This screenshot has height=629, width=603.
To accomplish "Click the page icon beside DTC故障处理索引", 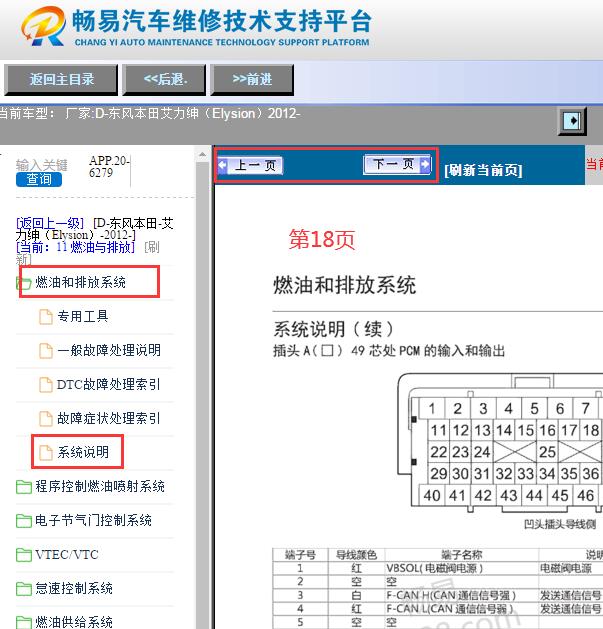I will coord(46,385).
